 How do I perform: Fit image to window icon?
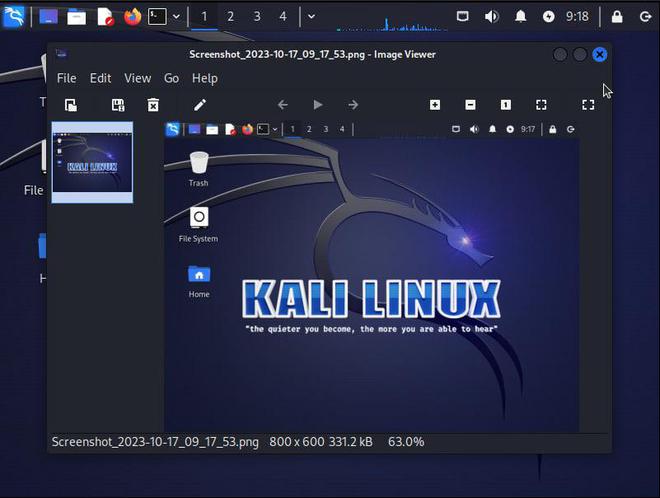[541, 105]
